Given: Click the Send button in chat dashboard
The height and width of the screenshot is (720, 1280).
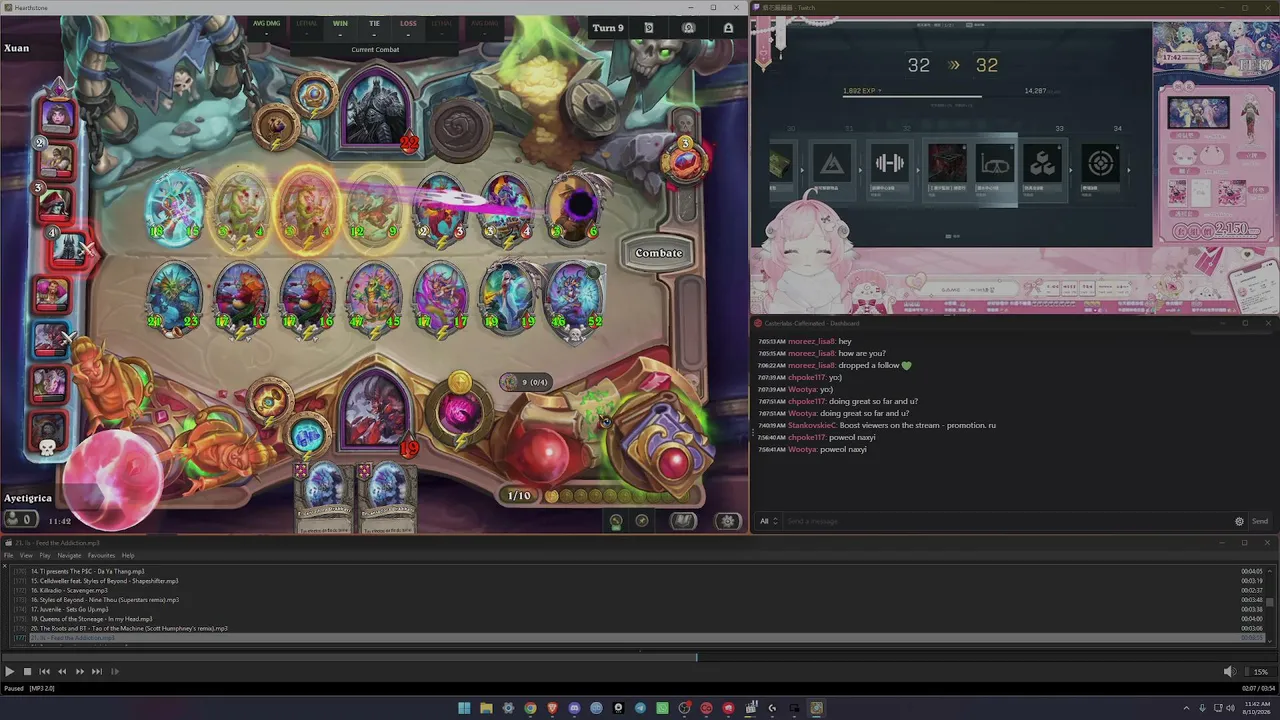Looking at the screenshot, I should 1260,521.
